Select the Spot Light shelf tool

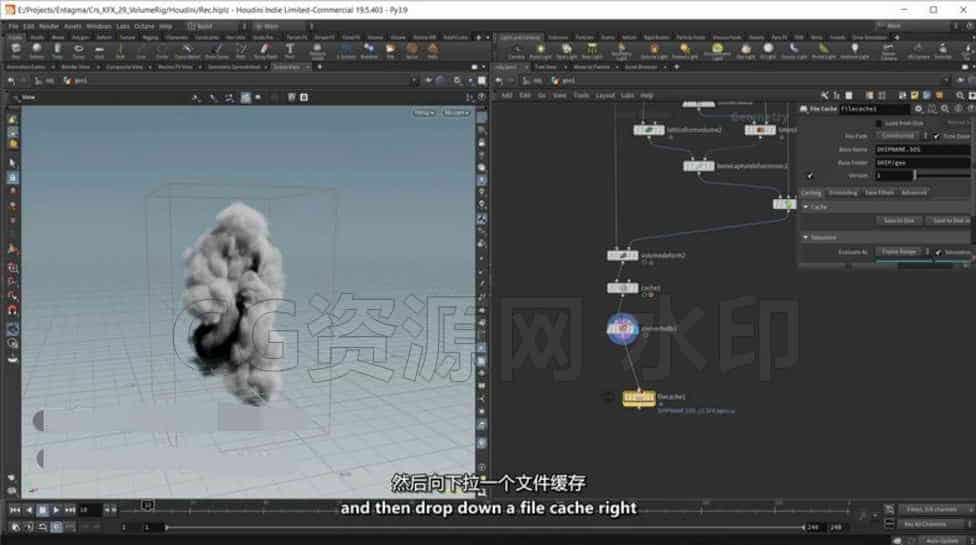coord(566,50)
